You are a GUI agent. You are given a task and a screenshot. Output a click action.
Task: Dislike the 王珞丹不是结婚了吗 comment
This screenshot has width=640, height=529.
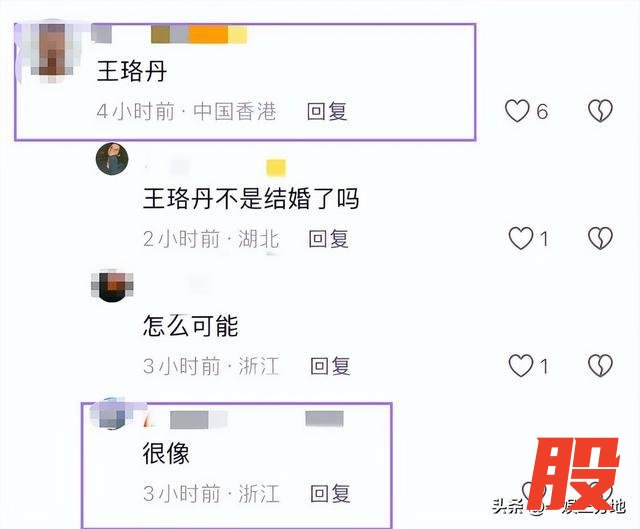(x=600, y=238)
